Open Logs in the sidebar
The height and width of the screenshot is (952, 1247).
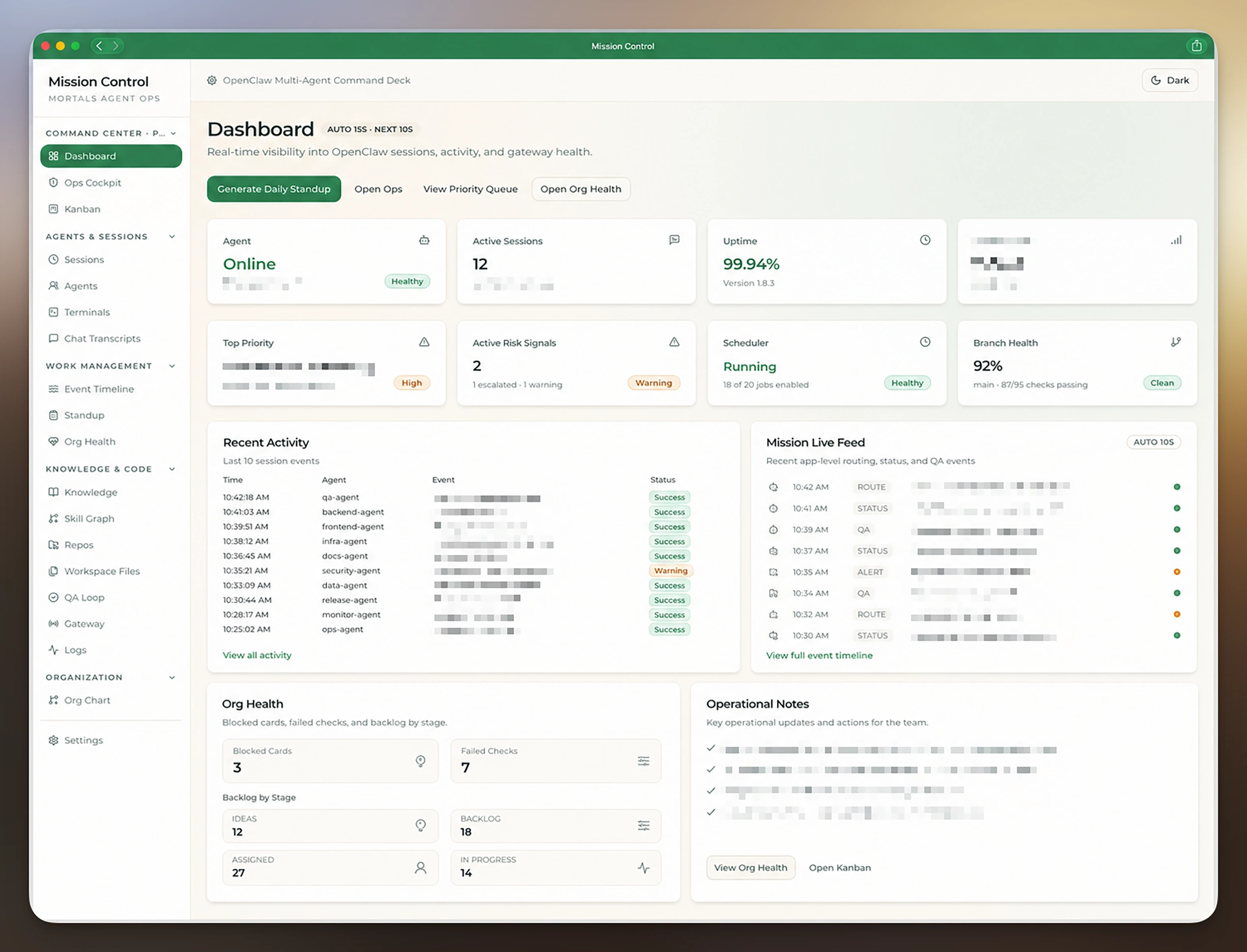tap(111, 650)
